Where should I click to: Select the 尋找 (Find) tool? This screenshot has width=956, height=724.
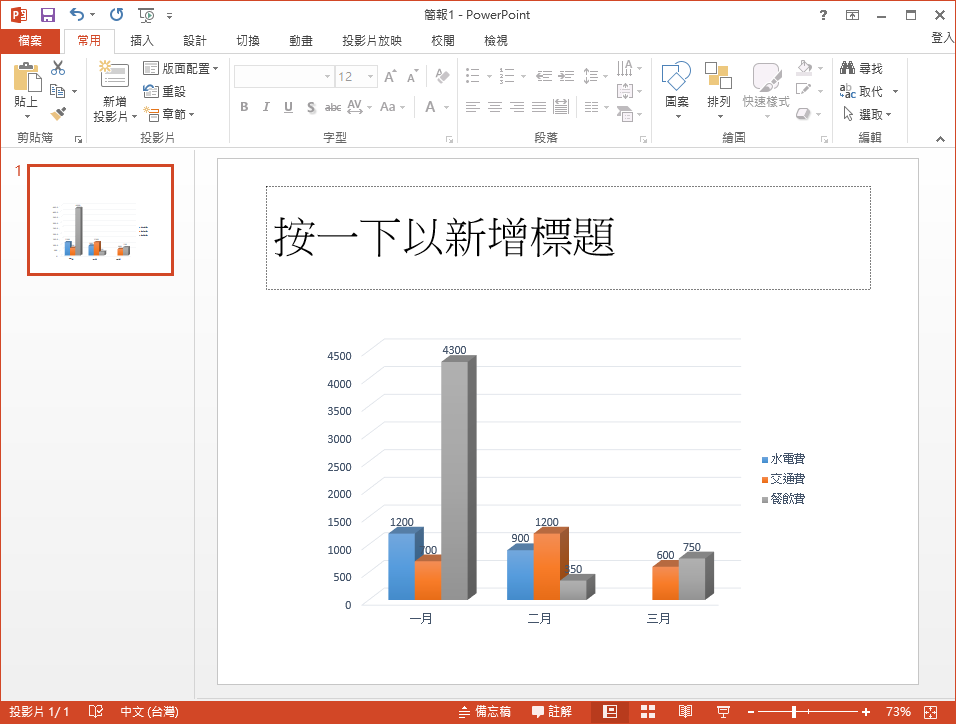pyautogui.click(x=864, y=68)
